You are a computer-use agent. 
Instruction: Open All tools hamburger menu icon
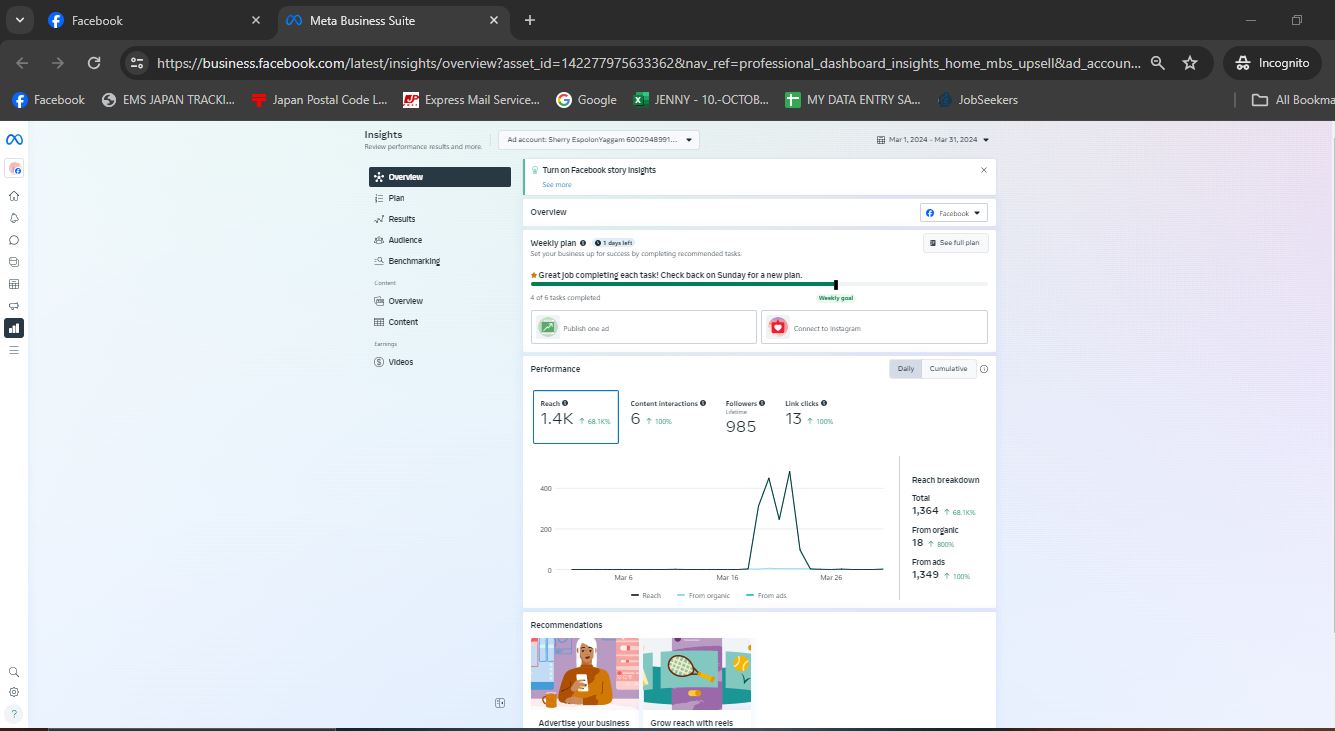pos(14,350)
